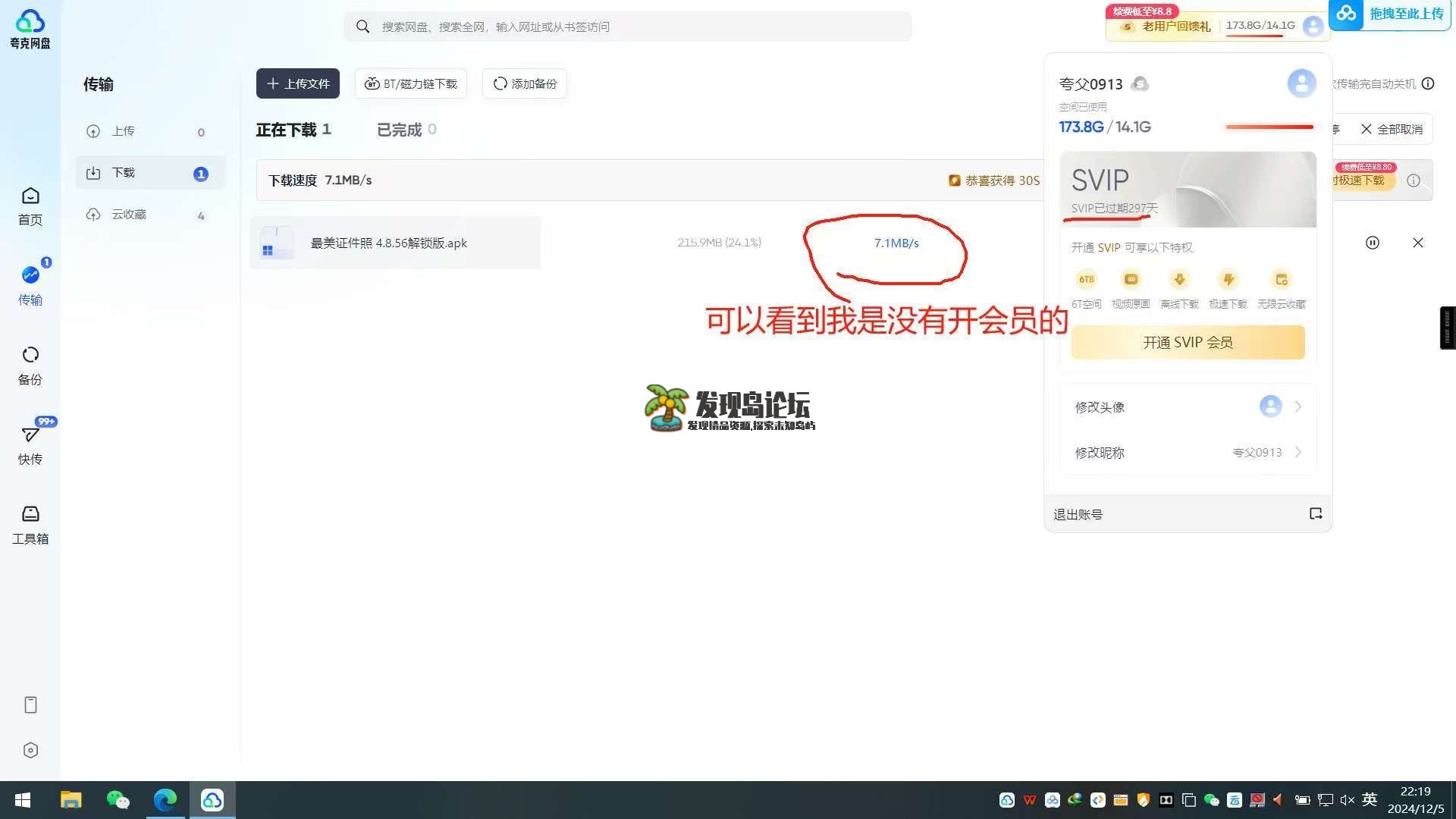The height and width of the screenshot is (819, 1456).
Task: Click the 173.8G/14.1G storage indicator top bar
Action: (x=1260, y=26)
